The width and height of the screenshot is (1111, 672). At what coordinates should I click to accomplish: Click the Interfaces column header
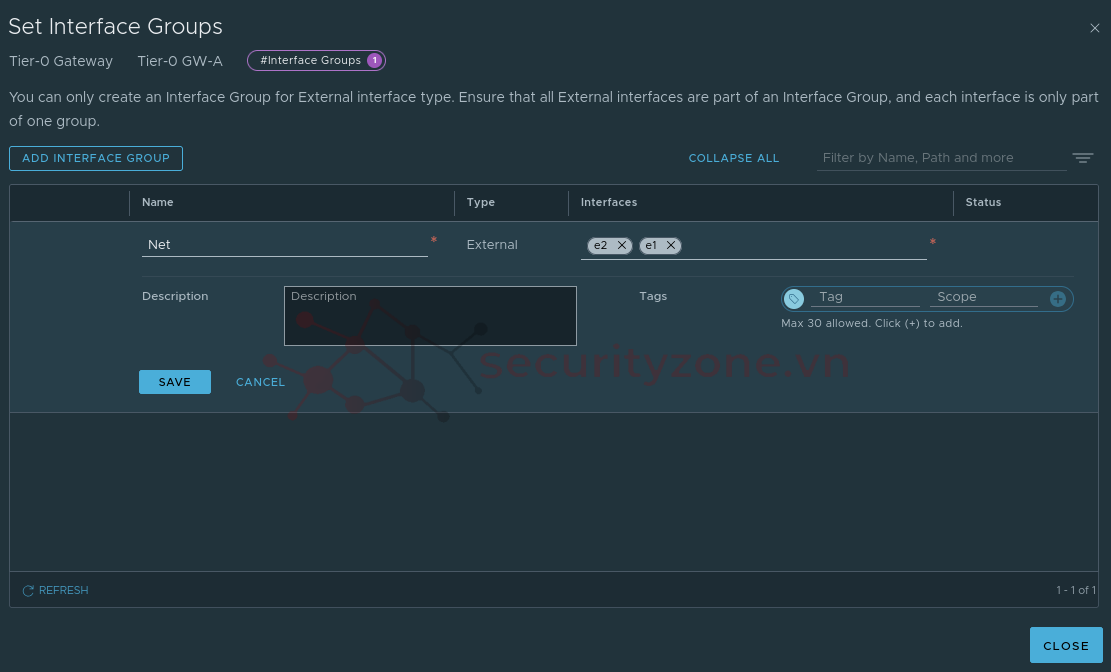pyautogui.click(x=609, y=202)
